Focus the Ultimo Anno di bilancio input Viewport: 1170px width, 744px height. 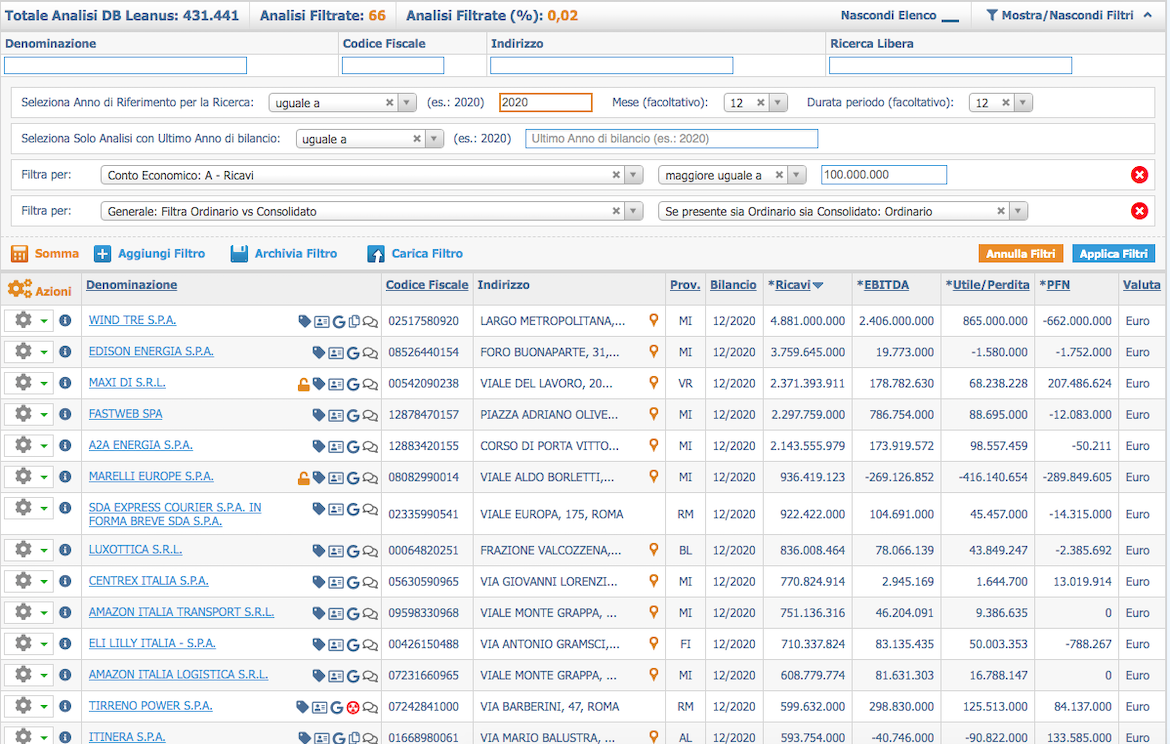(x=672, y=139)
